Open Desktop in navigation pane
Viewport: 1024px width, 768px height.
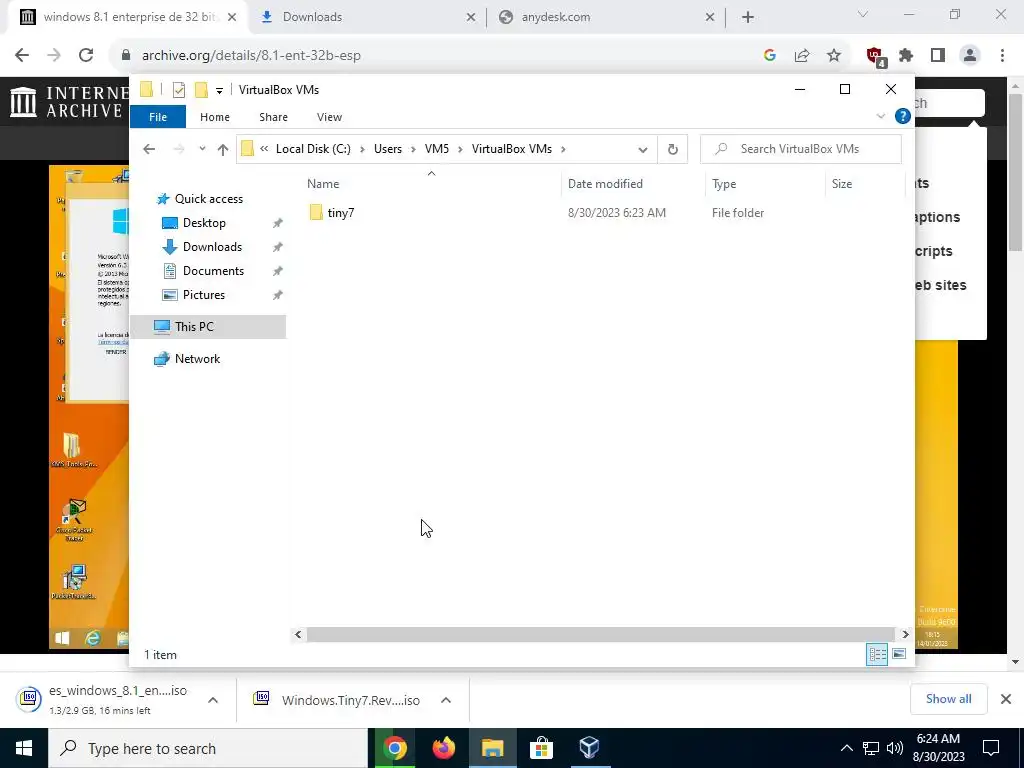(204, 223)
